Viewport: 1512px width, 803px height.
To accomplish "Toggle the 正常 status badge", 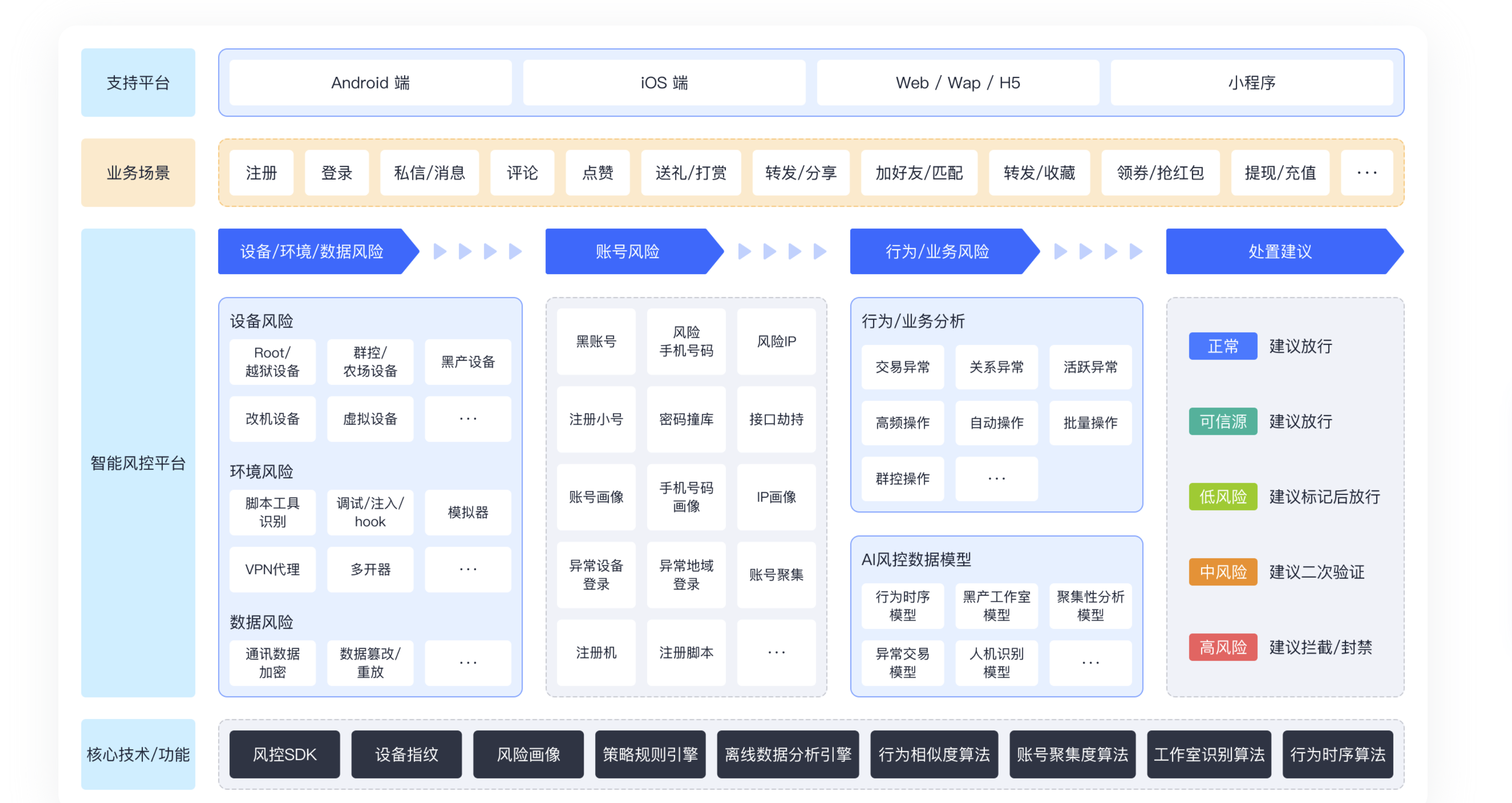I will pyautogui.click(x=1223, y=346).
